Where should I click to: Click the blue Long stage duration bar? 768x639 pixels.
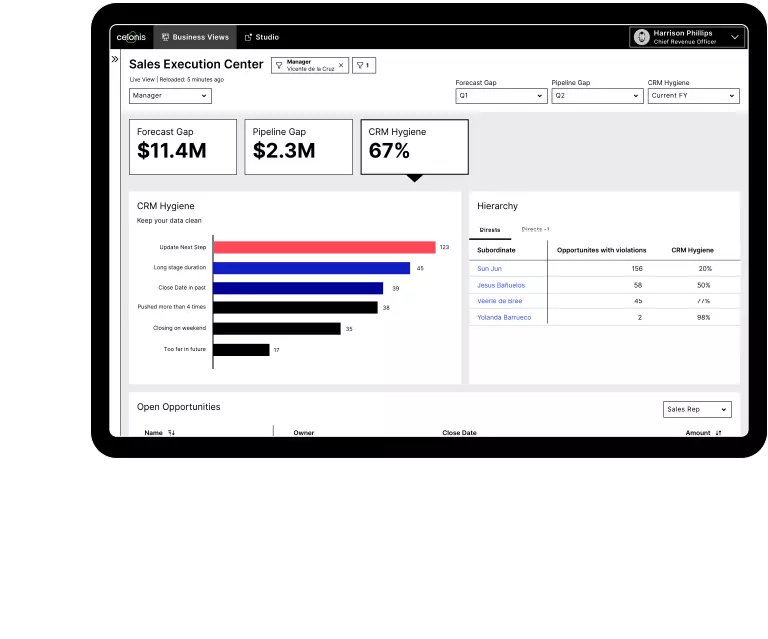point(312,268)
